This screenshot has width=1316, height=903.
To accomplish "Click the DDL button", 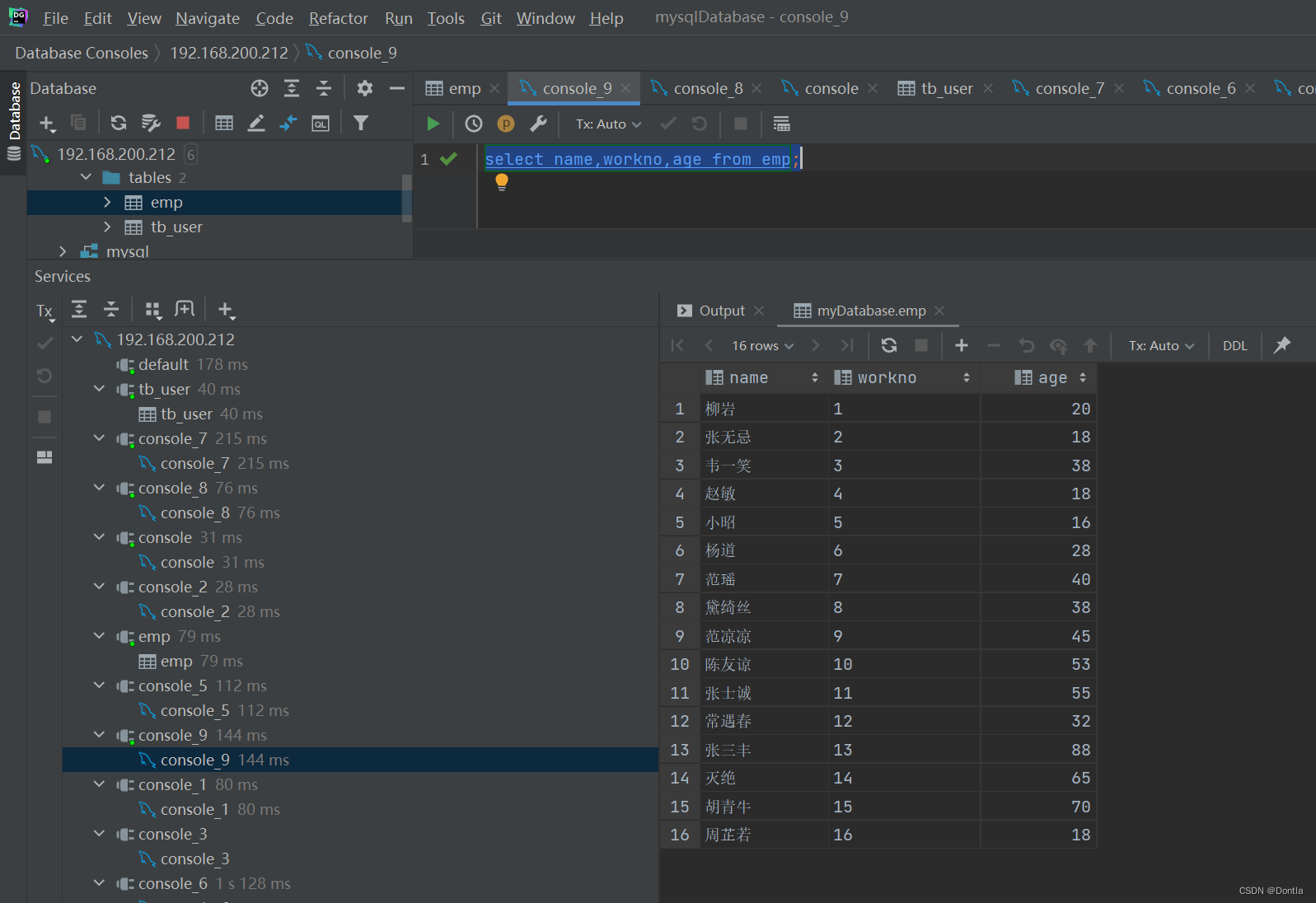I will click(1234, 346).
